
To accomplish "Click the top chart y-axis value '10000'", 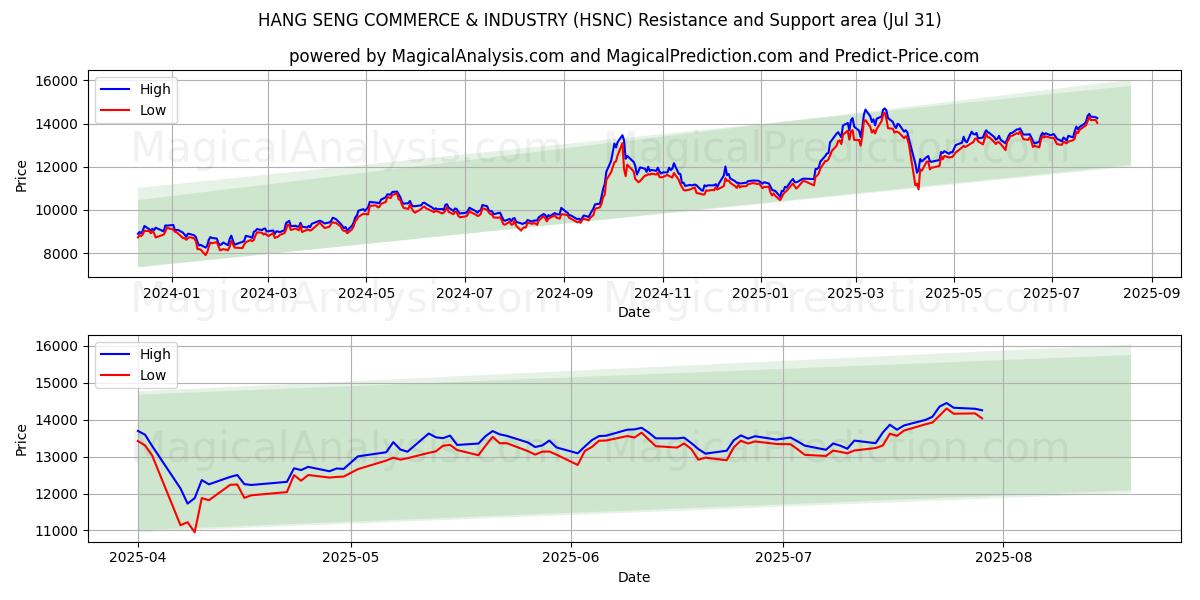I will pos(59,210).
